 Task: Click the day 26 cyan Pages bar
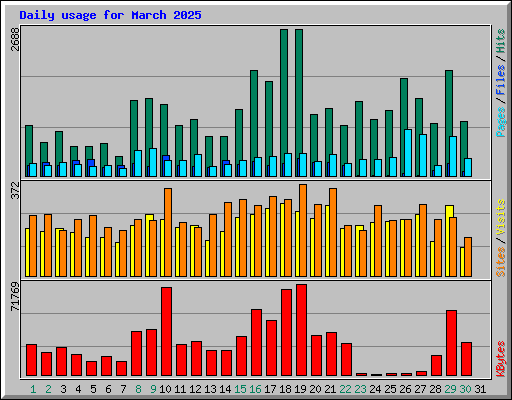(x=408, y=153)
